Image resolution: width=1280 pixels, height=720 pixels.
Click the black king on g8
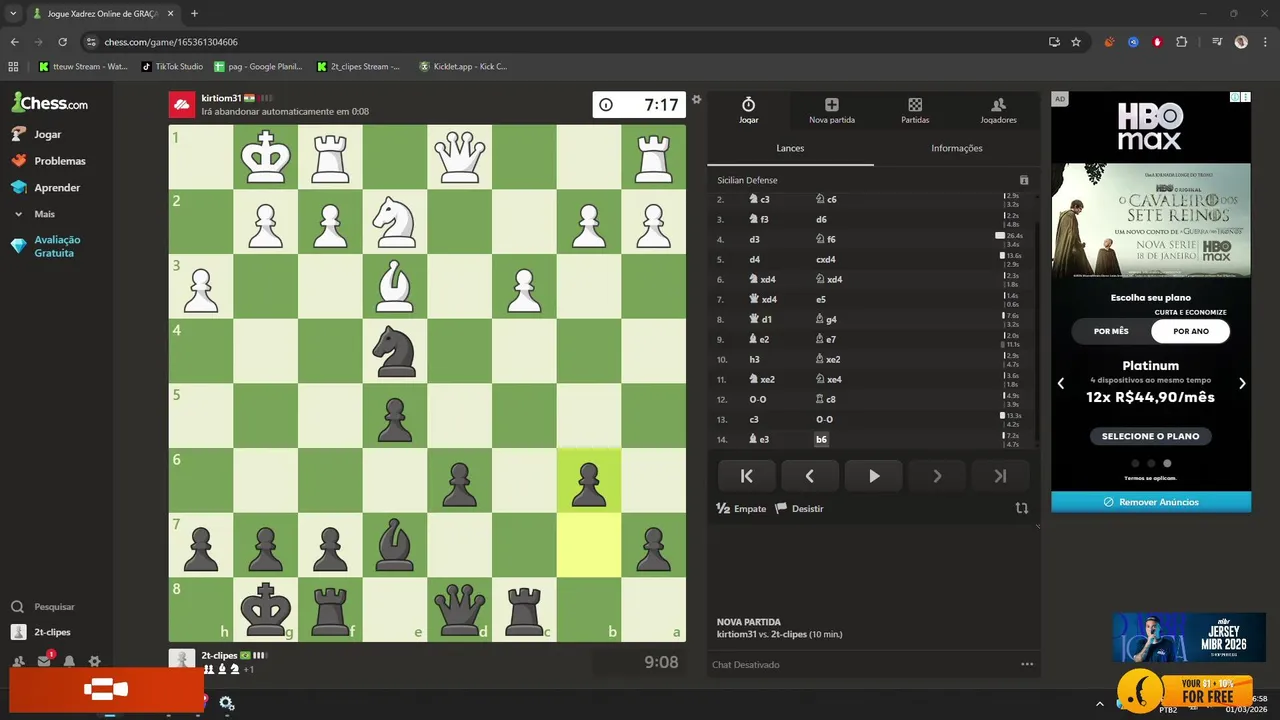point(265,610)
